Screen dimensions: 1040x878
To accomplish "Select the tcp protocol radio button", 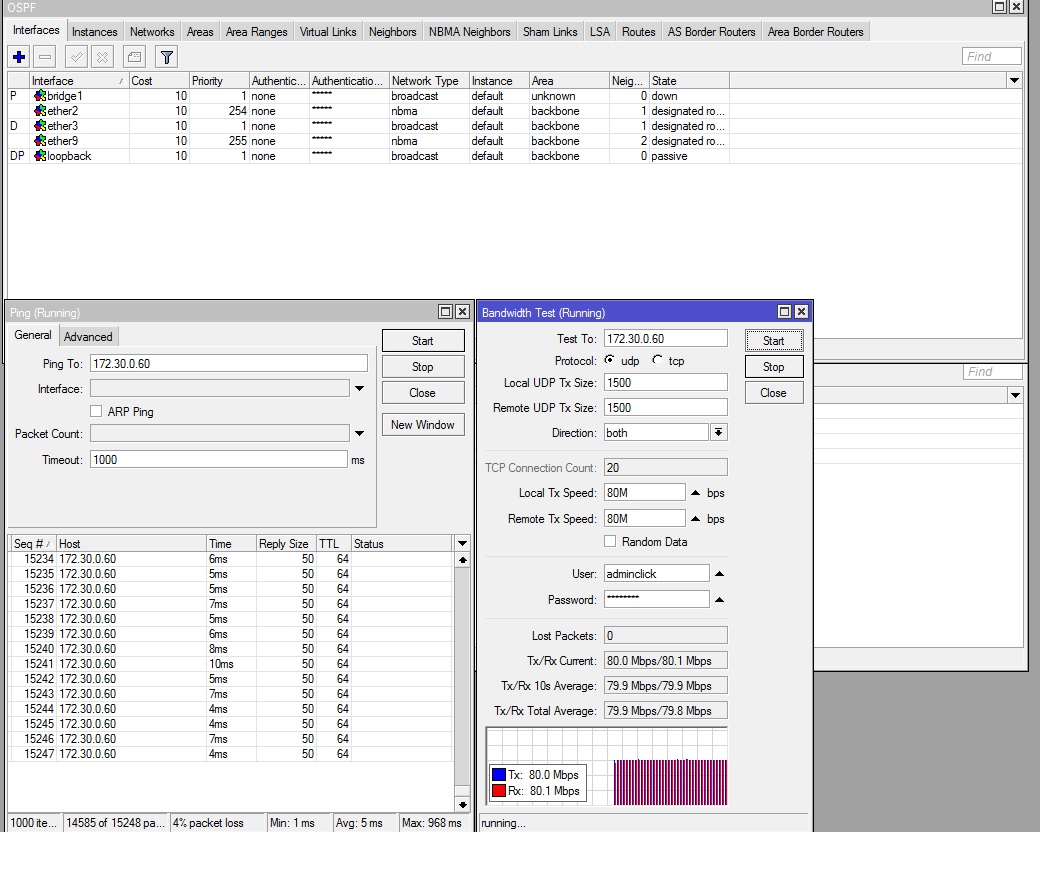I will (x=657, y=361).
